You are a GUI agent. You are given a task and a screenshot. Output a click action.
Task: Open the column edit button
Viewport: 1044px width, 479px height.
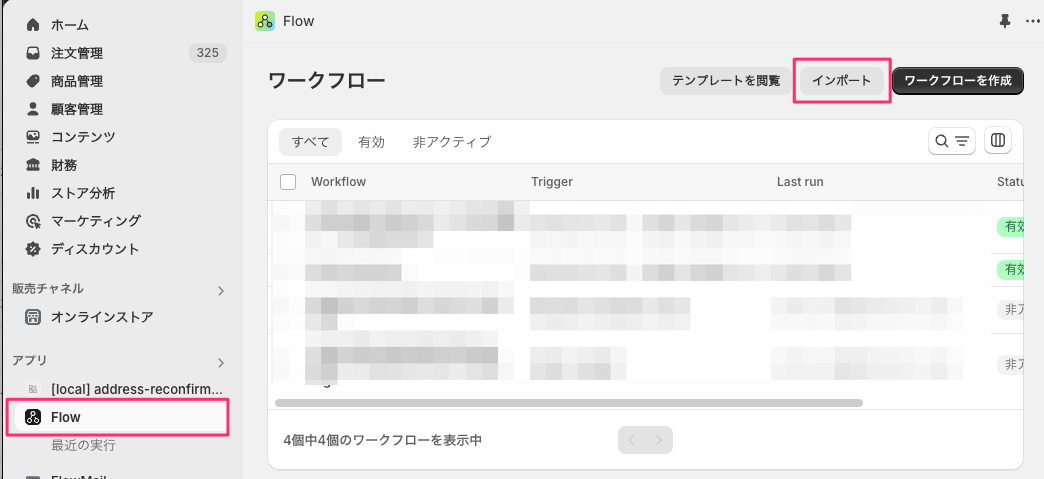click(x=997, y=141)
